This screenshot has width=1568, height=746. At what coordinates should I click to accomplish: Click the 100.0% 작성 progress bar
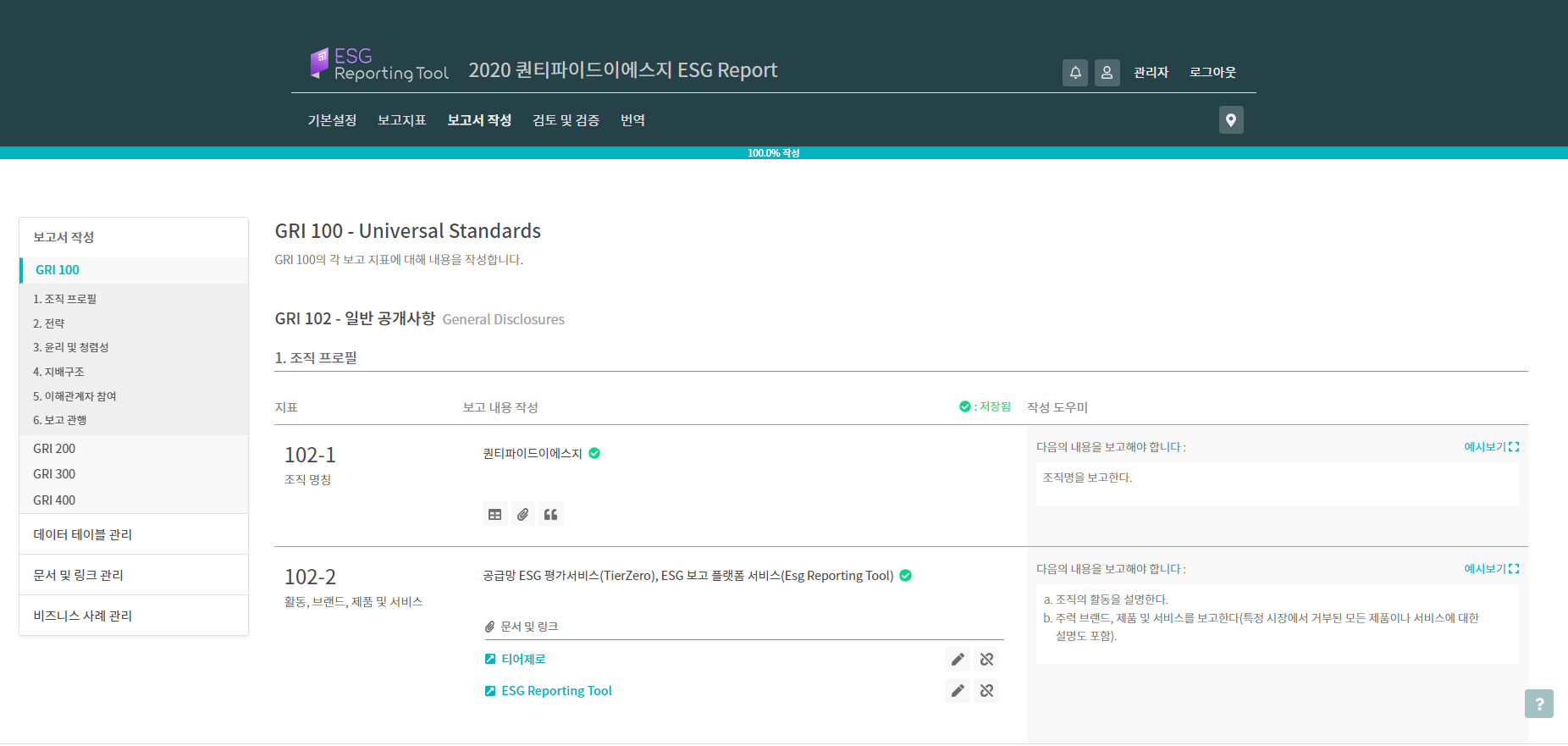point(773,153)
